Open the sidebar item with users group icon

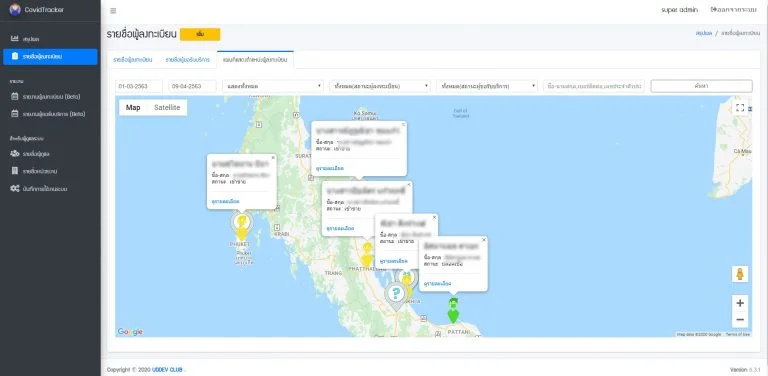[x=50, y=154]
